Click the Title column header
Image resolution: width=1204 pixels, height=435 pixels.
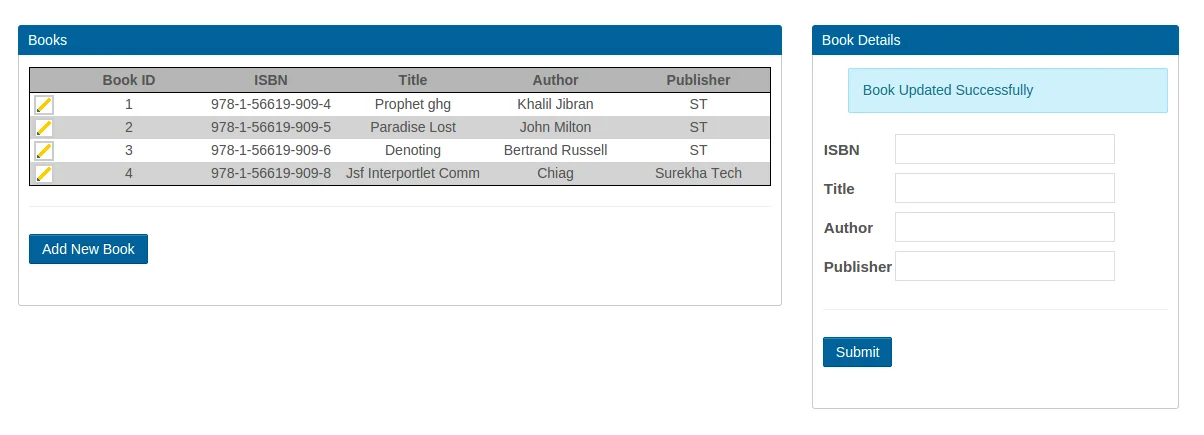point(412,80)
